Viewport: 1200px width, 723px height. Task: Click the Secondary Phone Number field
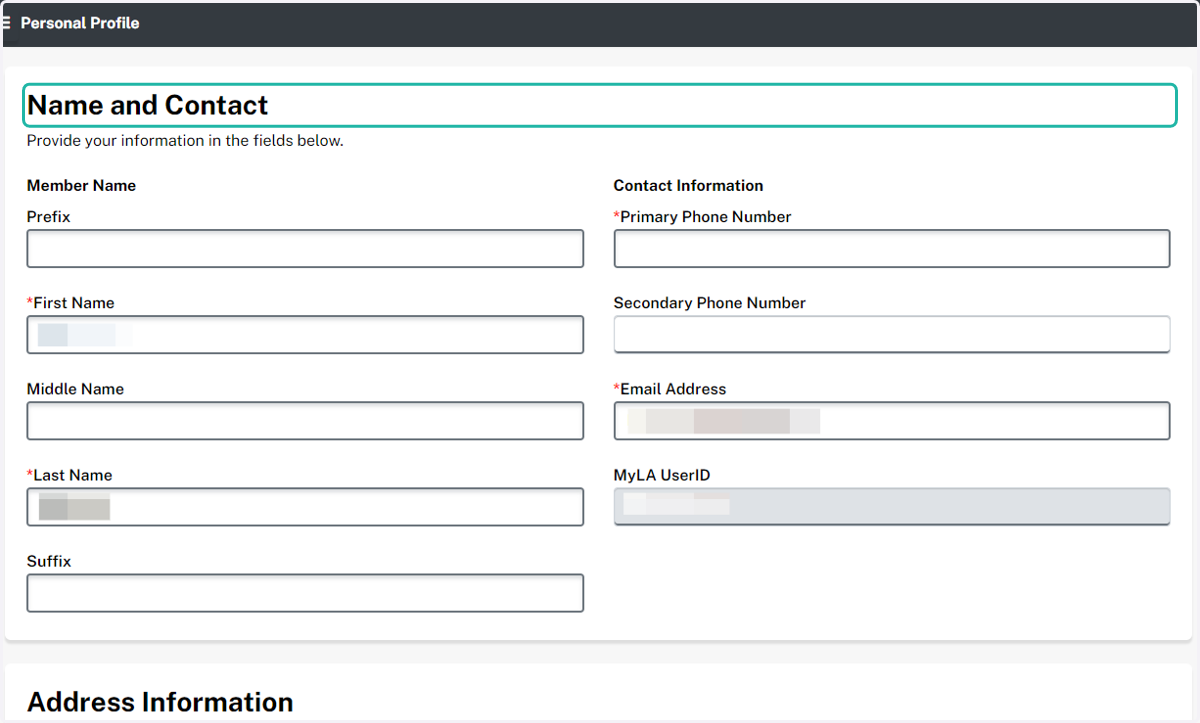(892, 335)
